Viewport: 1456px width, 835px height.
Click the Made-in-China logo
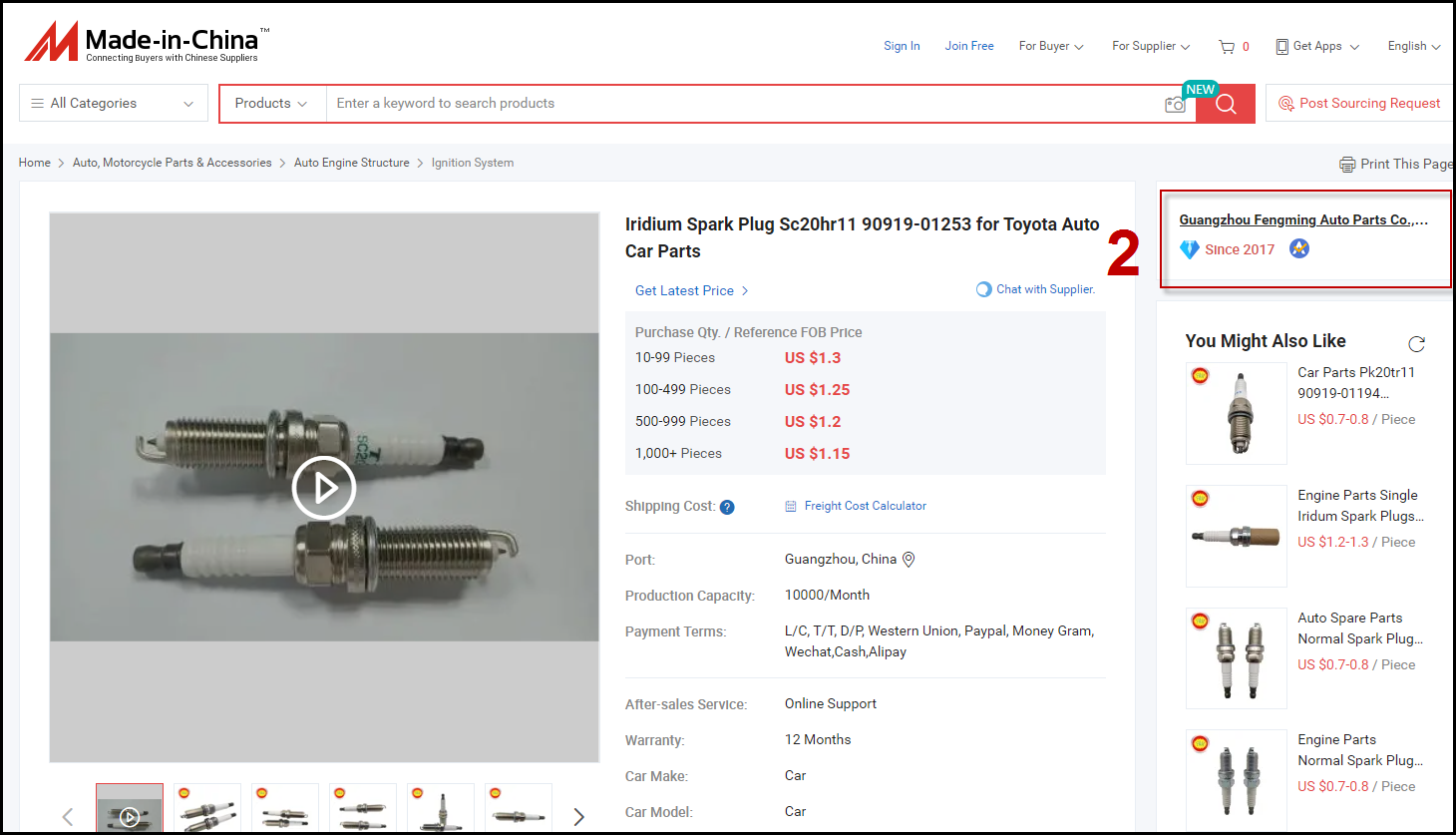(x=147, y=42)
